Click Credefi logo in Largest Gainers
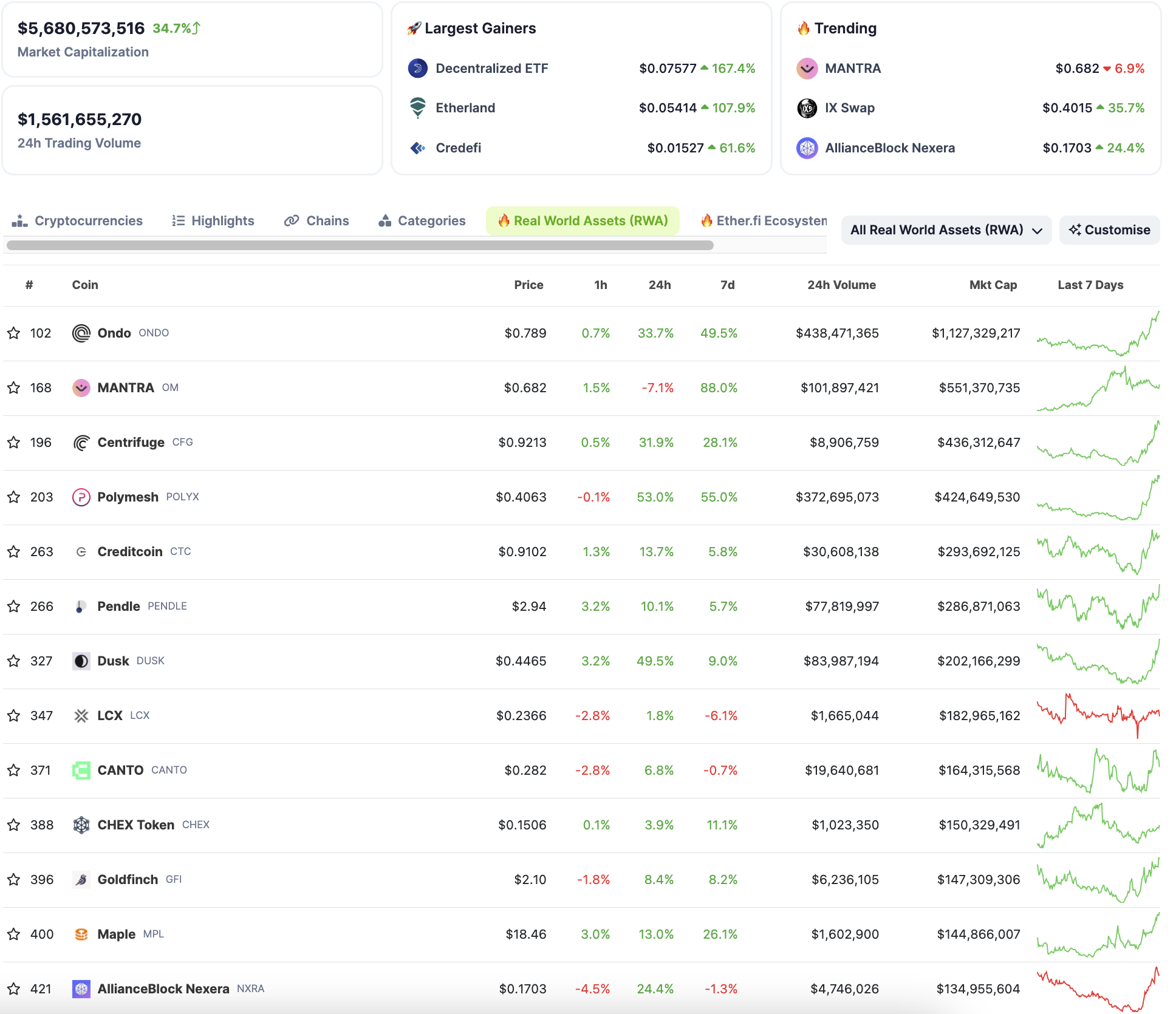 click(418, 148)
